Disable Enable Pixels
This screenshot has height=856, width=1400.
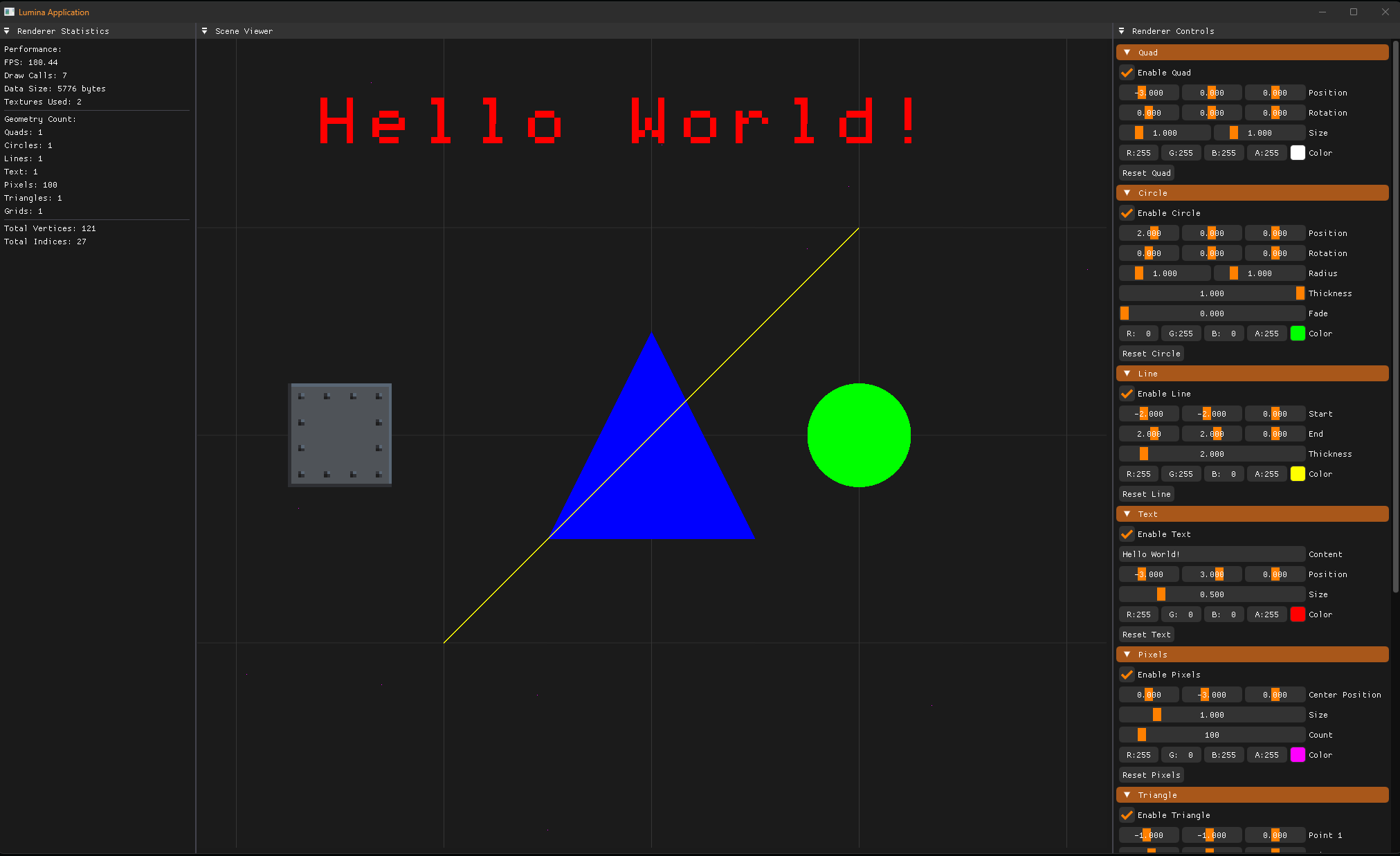[1127, 674]
